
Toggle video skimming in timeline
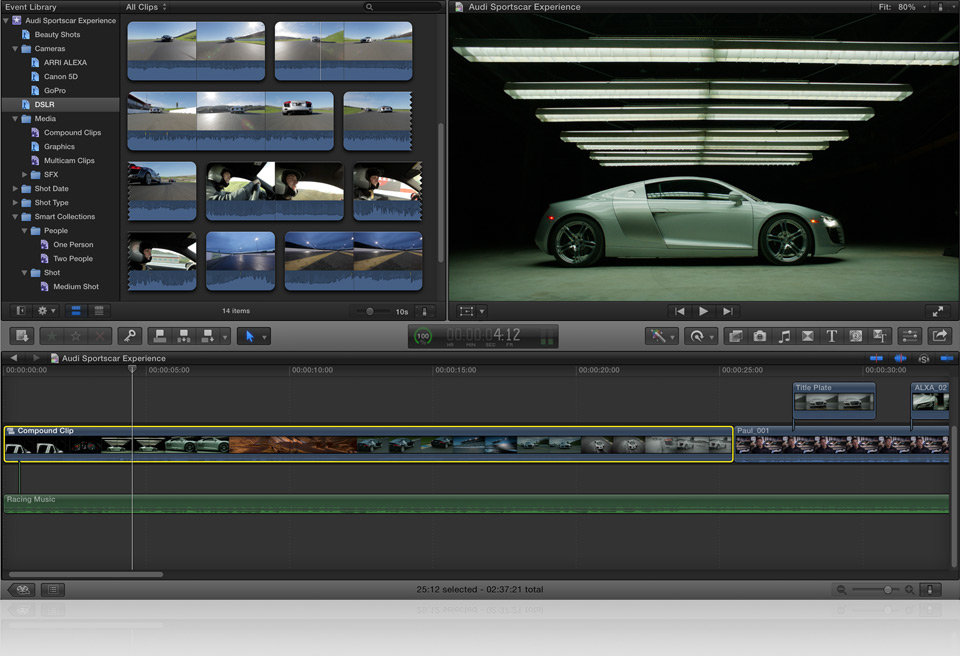click(x=876, y=358)
